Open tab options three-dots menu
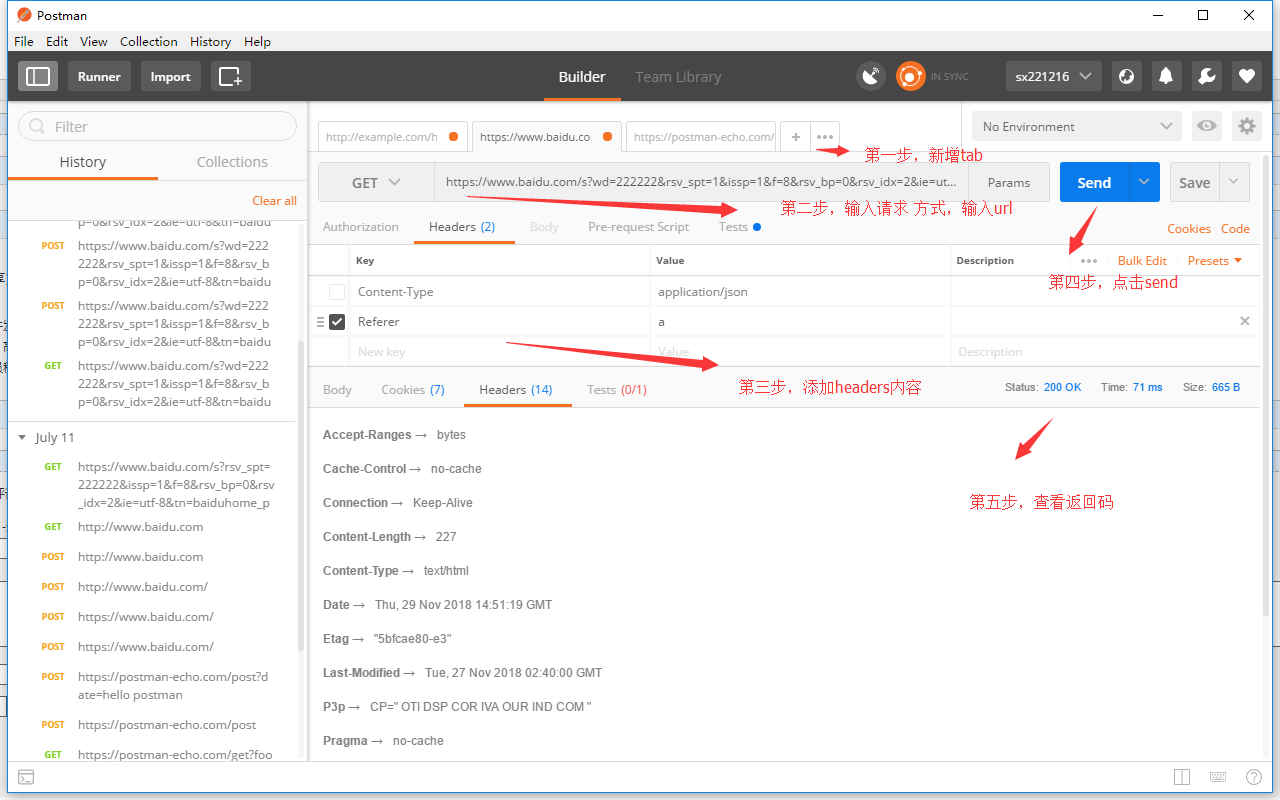1280x800 pixels. point(825,137)
